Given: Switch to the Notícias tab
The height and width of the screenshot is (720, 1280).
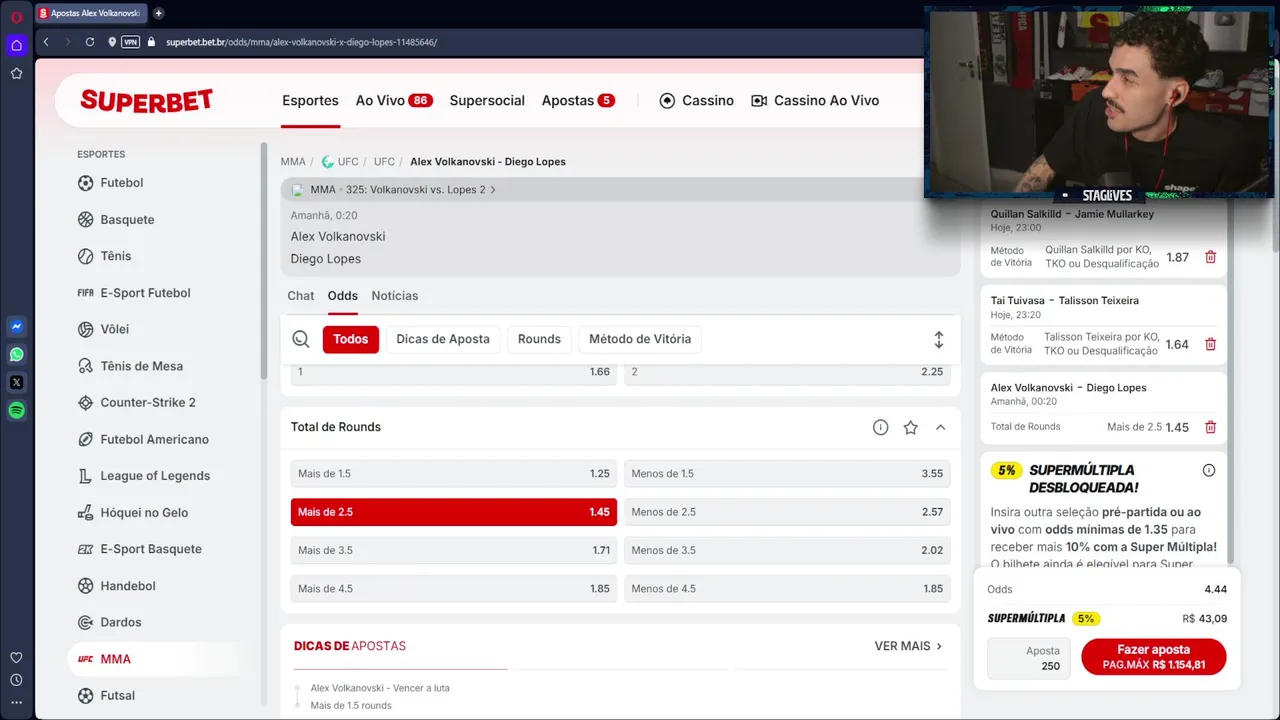Looking at the screenshot, I should 395,296.
